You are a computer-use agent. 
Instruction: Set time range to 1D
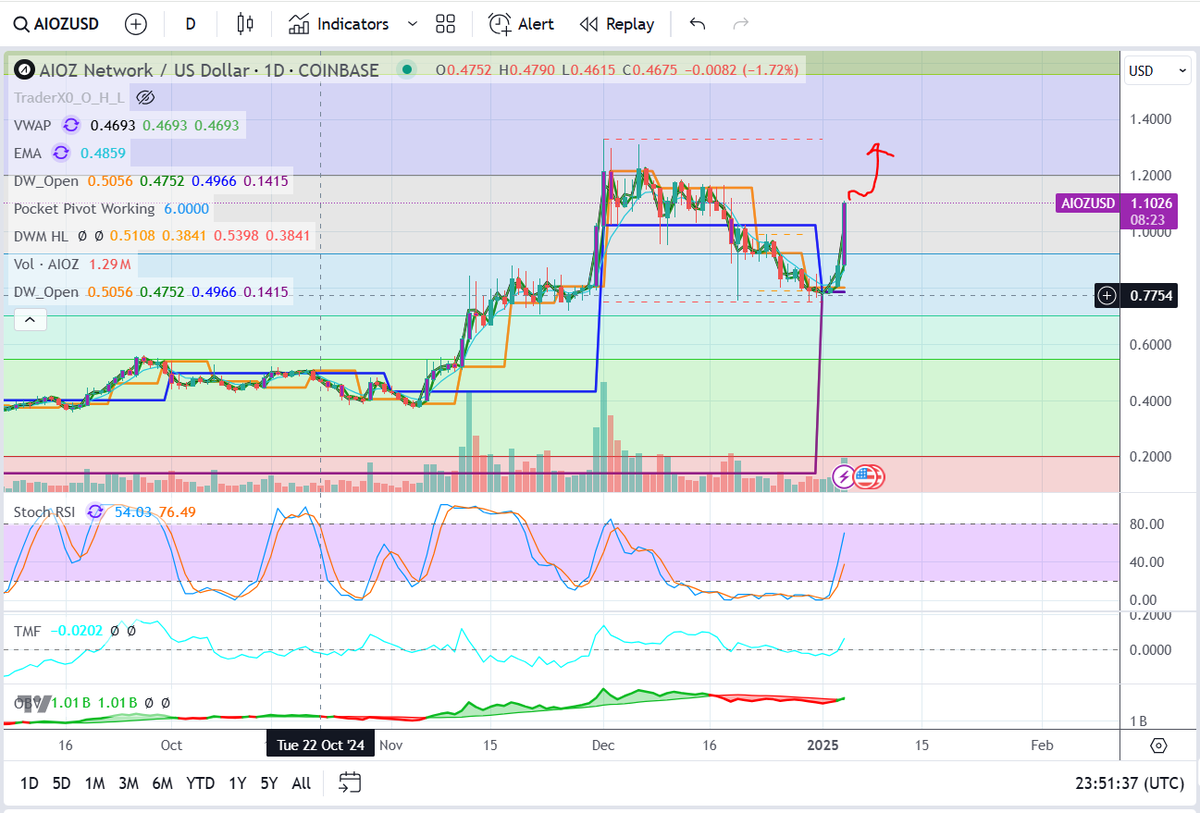click(30, 783)
